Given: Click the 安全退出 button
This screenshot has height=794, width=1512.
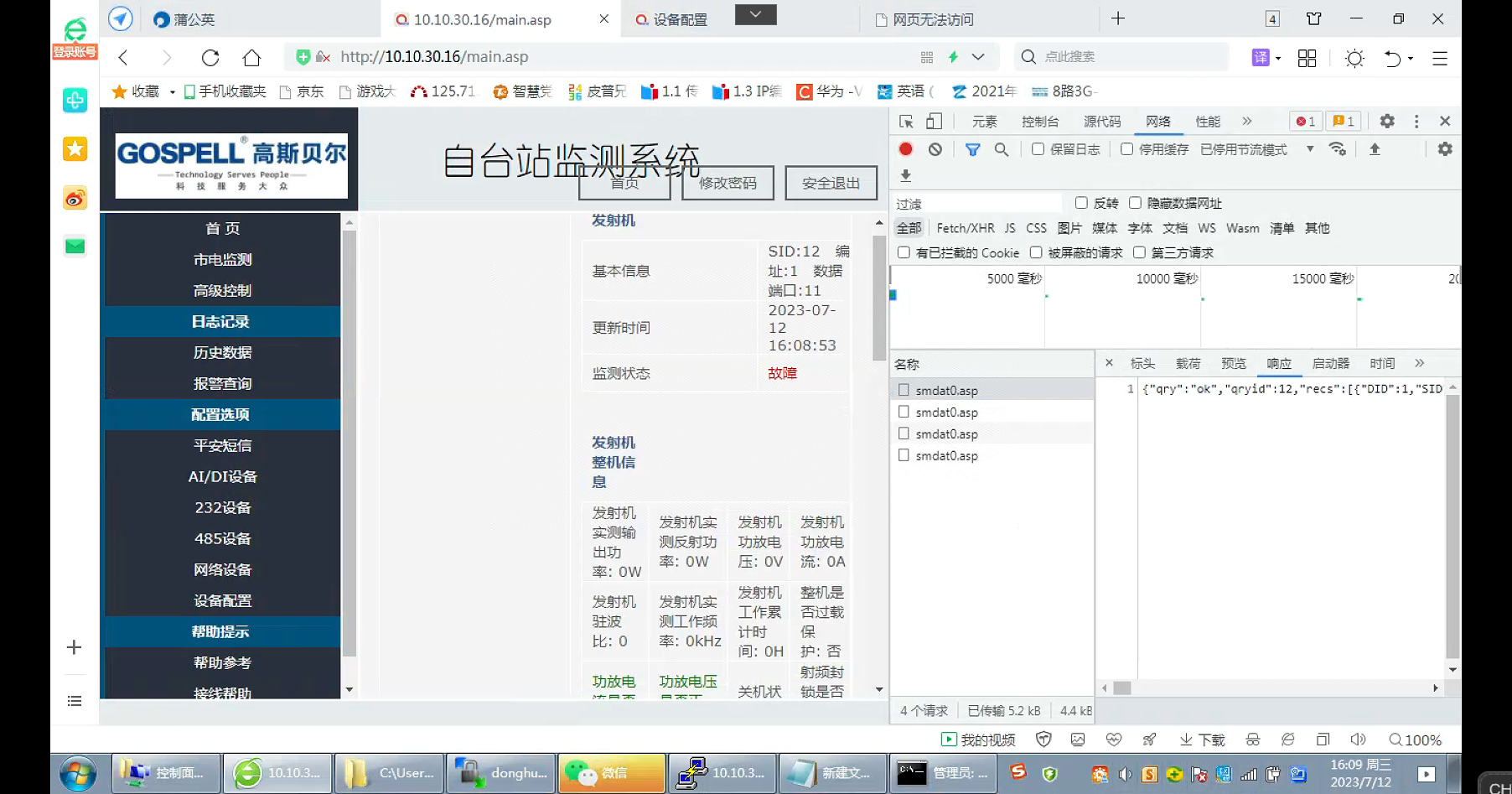Looking at the screenshot, I should click(831, 183).
